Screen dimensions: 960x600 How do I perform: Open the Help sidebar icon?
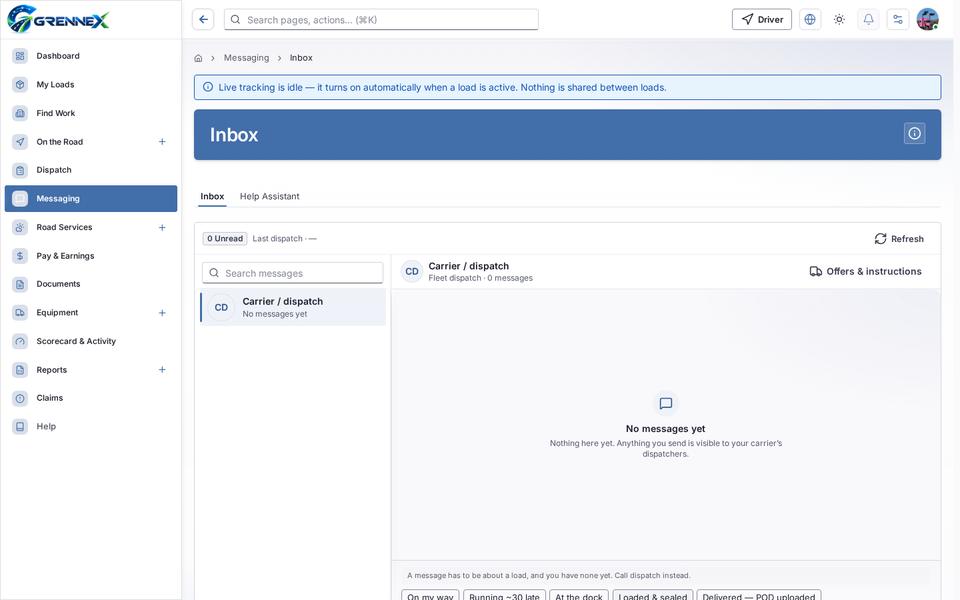(20, 427)
